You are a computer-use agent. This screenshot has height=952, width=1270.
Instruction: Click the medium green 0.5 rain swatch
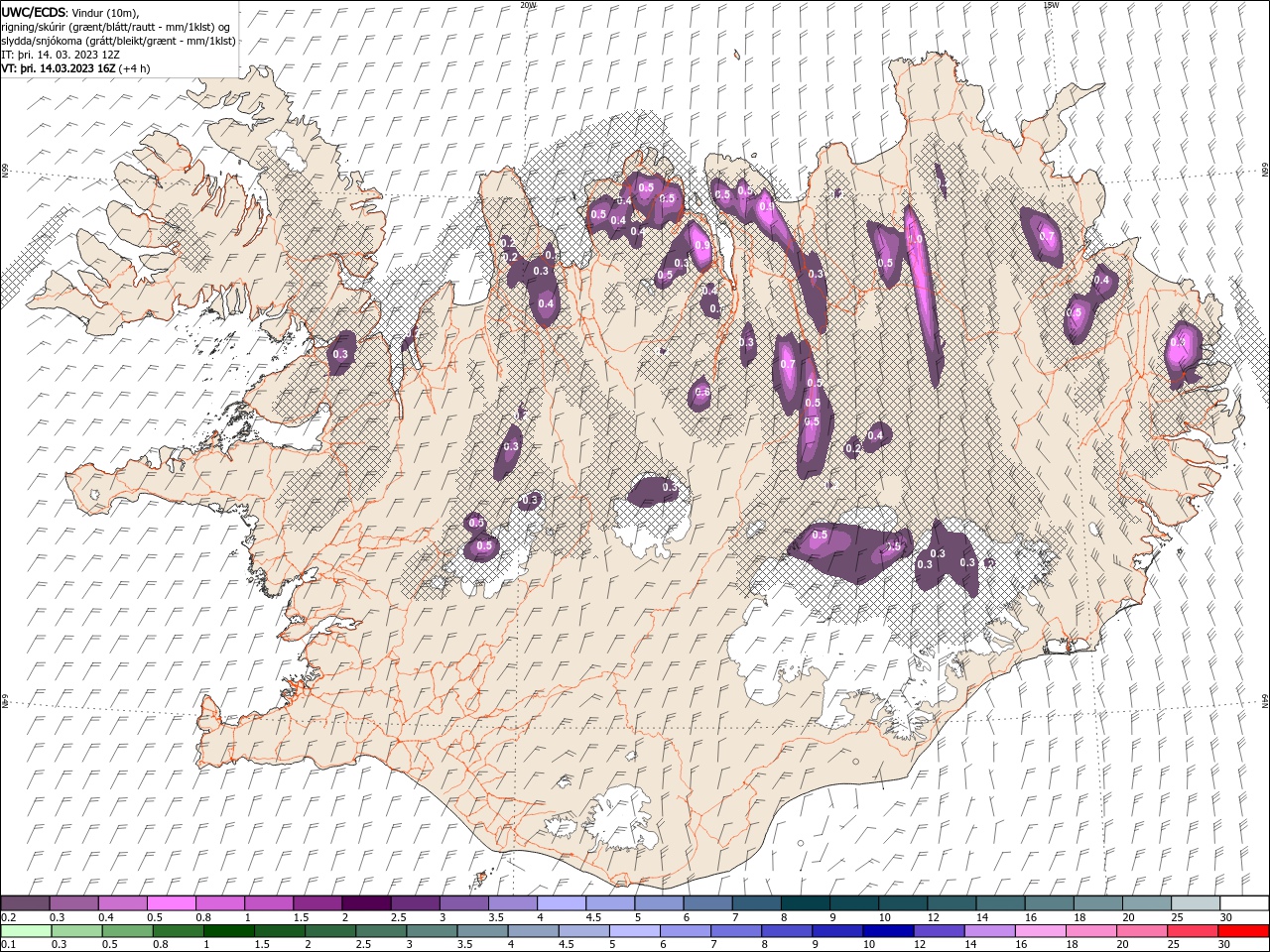(127, 931)
